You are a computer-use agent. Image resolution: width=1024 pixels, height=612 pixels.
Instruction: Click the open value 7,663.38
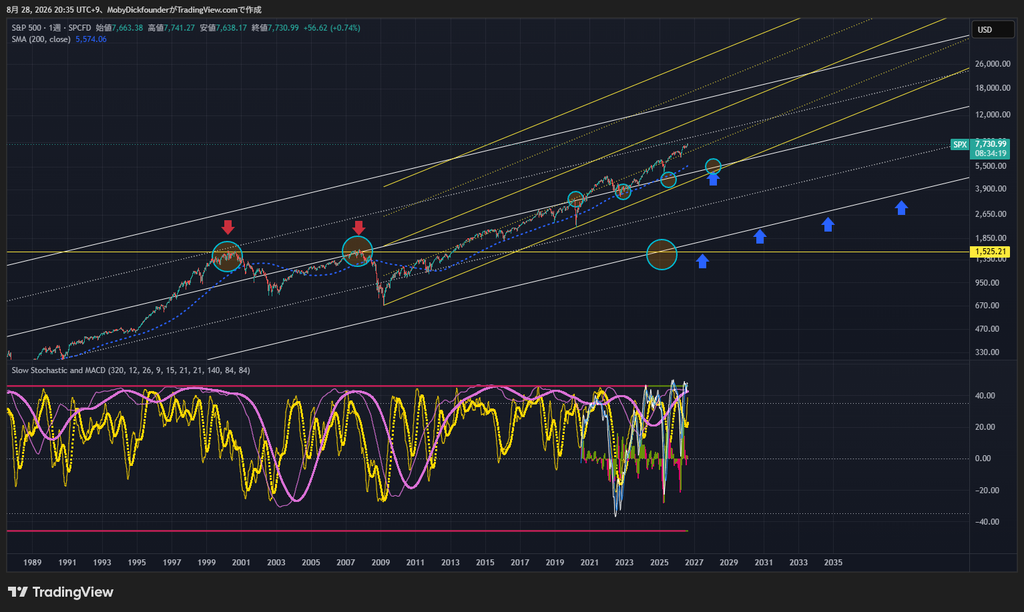coord(127,28)
